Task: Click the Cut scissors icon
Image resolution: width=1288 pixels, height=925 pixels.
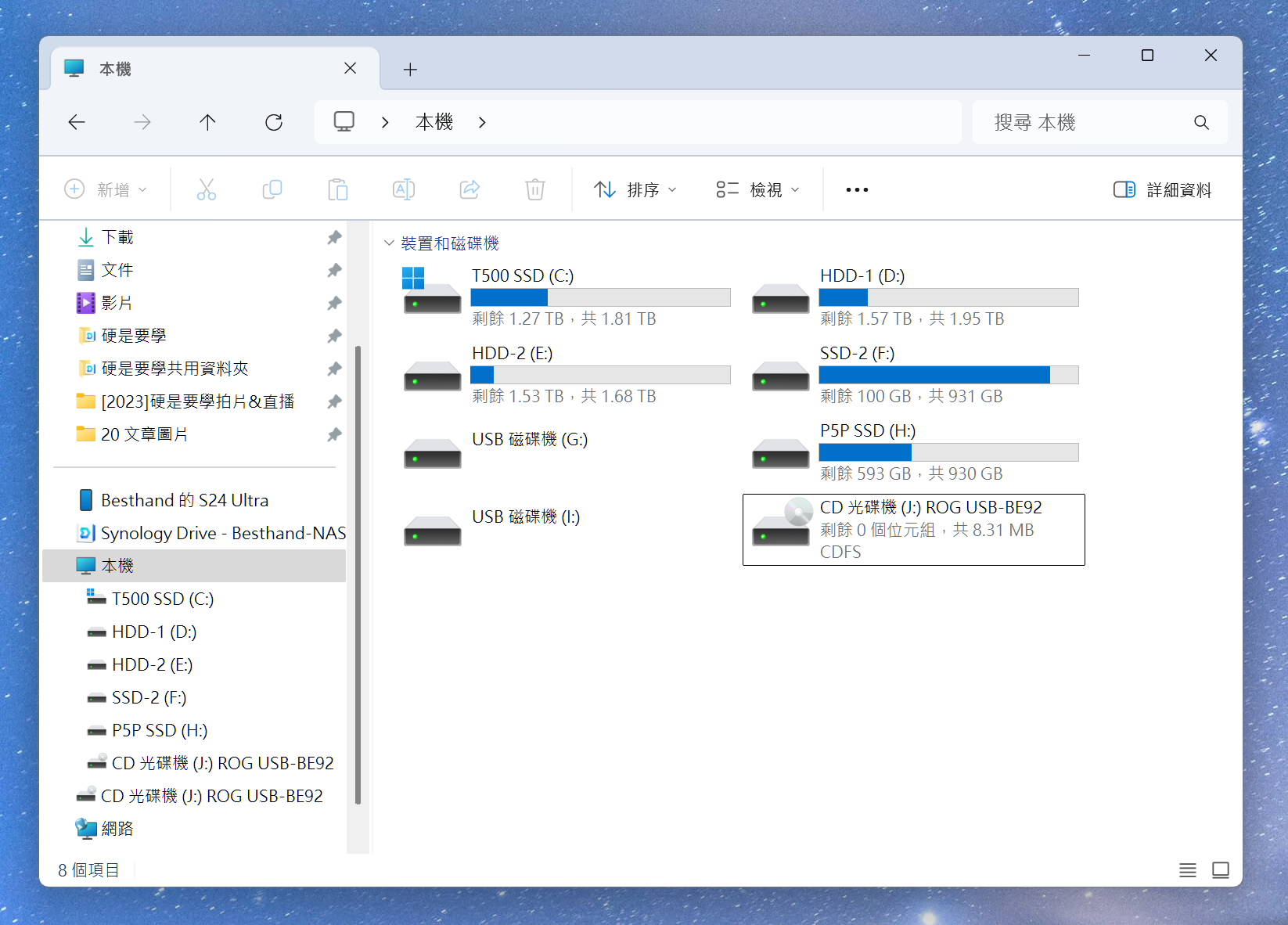Action: click(x=207, y=189)
